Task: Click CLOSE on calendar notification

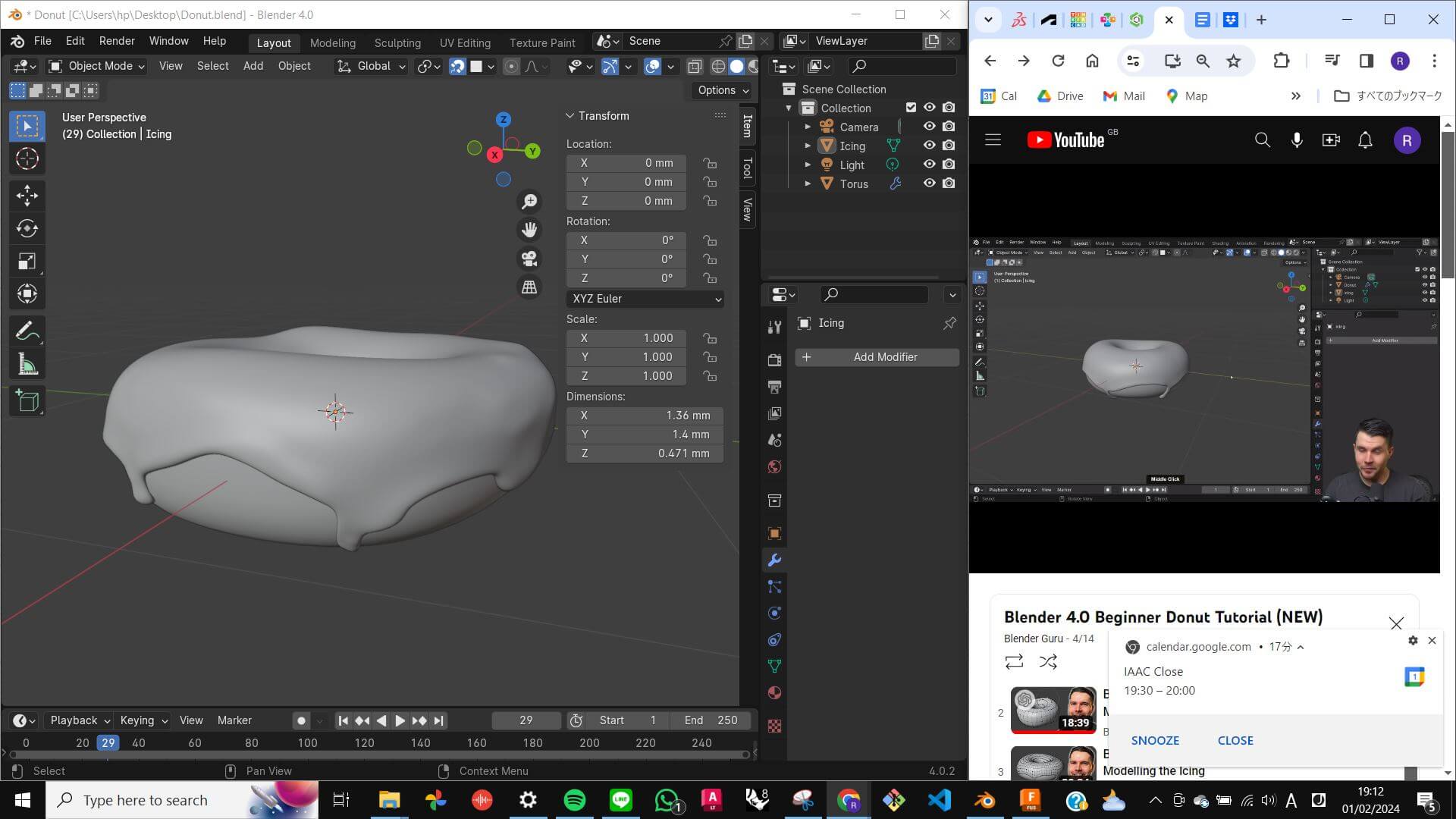Action: click(1235, 740)
